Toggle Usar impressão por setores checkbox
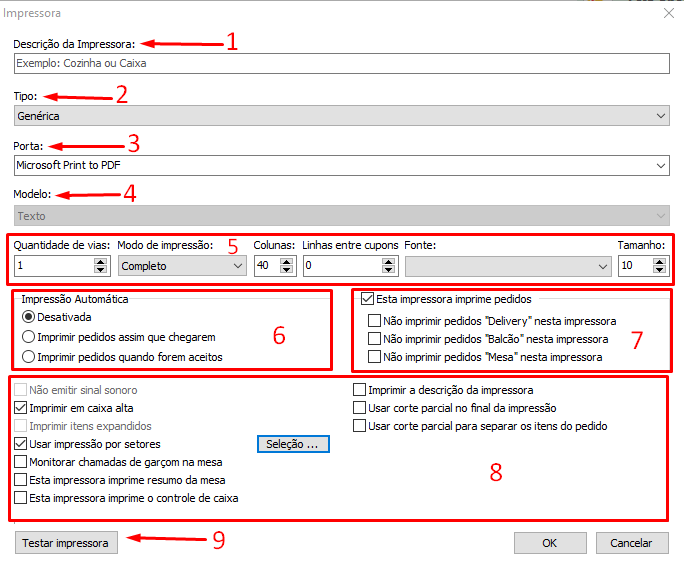 click(21, 444)
